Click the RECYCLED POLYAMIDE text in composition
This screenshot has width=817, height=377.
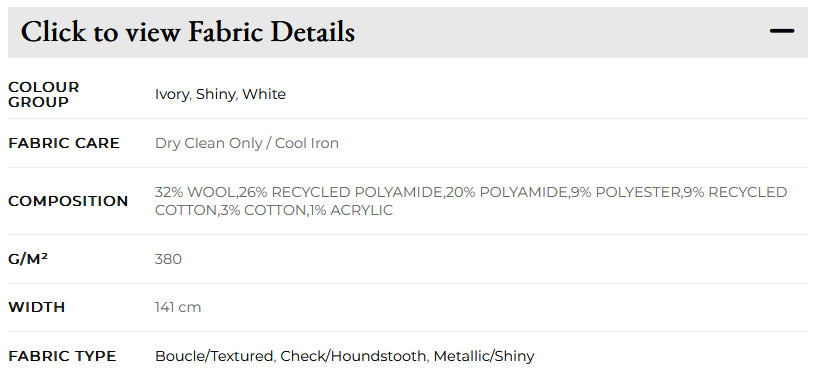(x=356, y=192)
